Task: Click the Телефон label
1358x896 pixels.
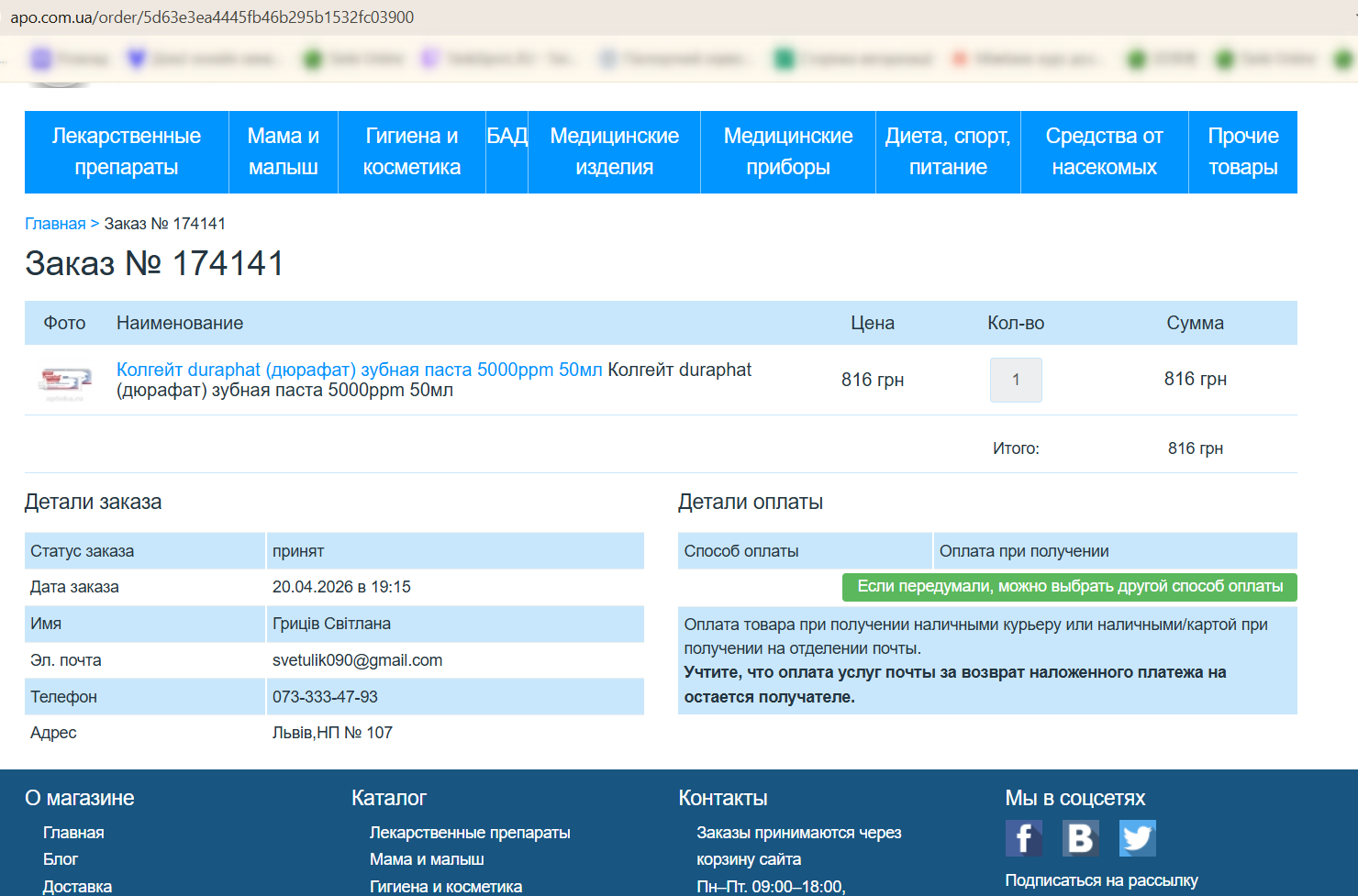Action: coord(63,697)
